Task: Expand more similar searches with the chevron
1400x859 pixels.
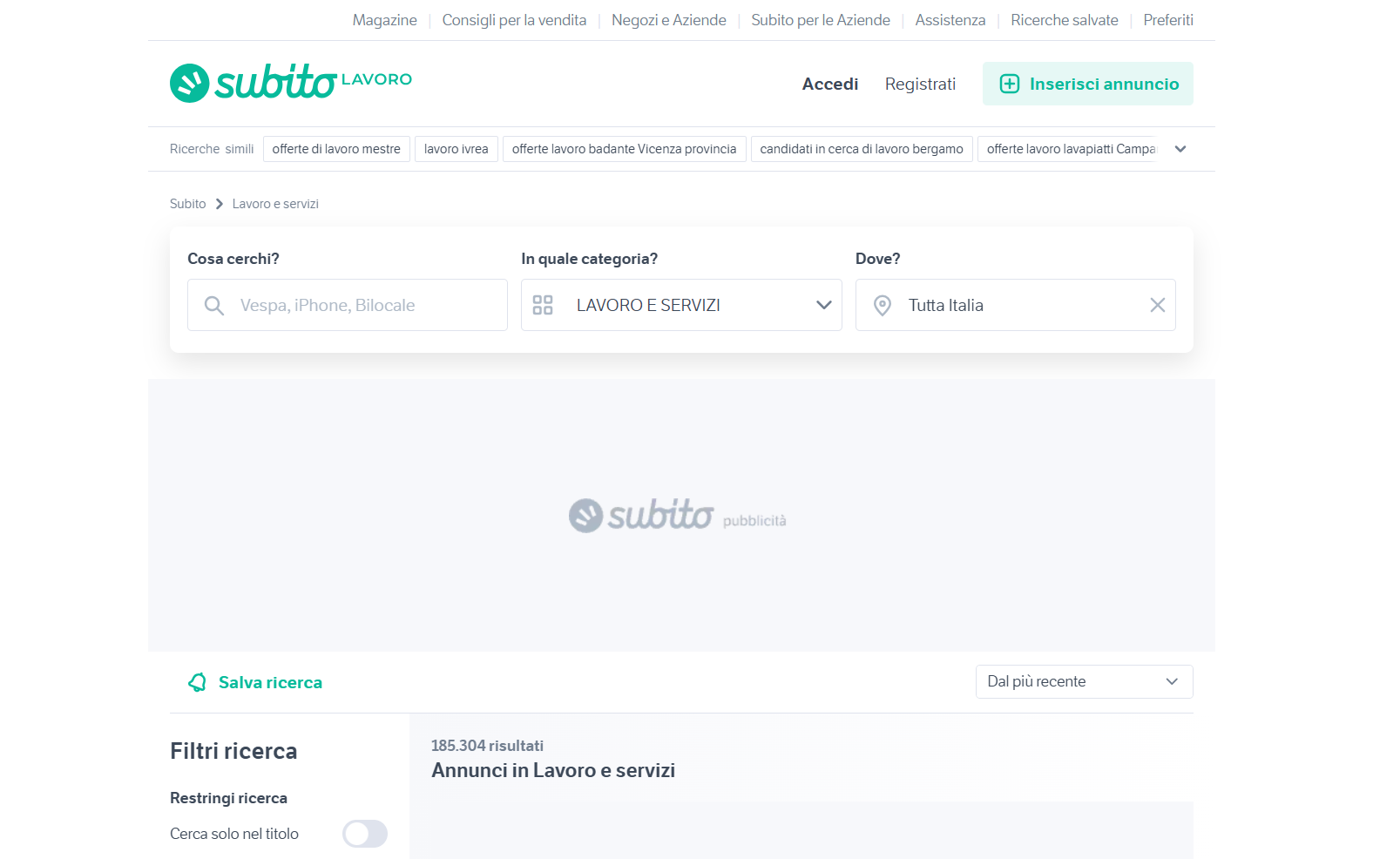Action: 1180,149
